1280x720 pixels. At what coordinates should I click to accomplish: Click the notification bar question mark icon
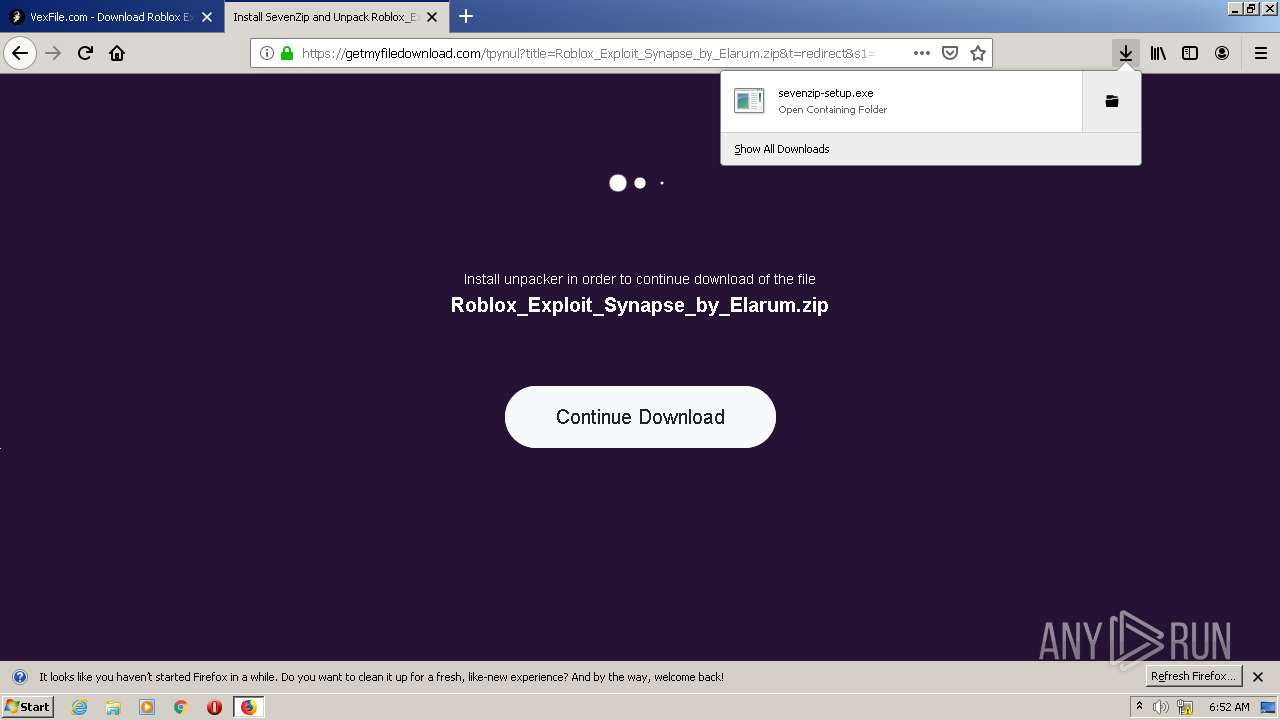coord(19,677)
